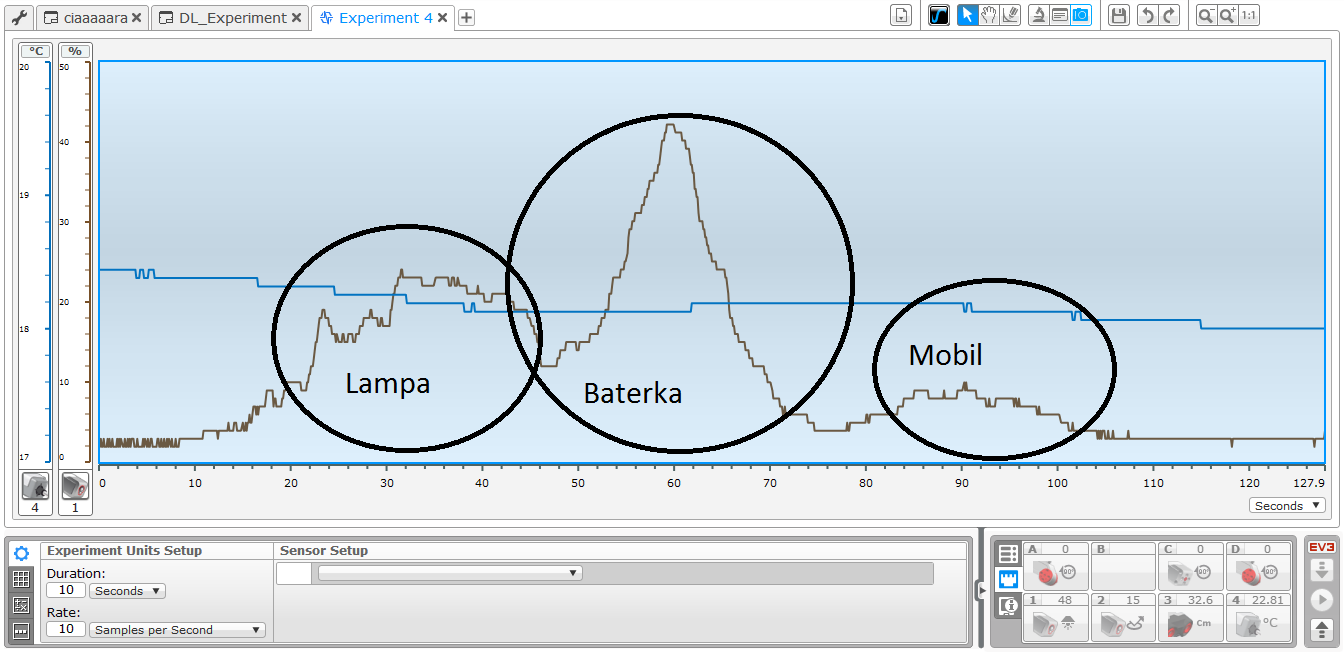The width and height of the screenshot is (1344, 652).
Task: Open the Graph Programming tab
Action: 21,631
